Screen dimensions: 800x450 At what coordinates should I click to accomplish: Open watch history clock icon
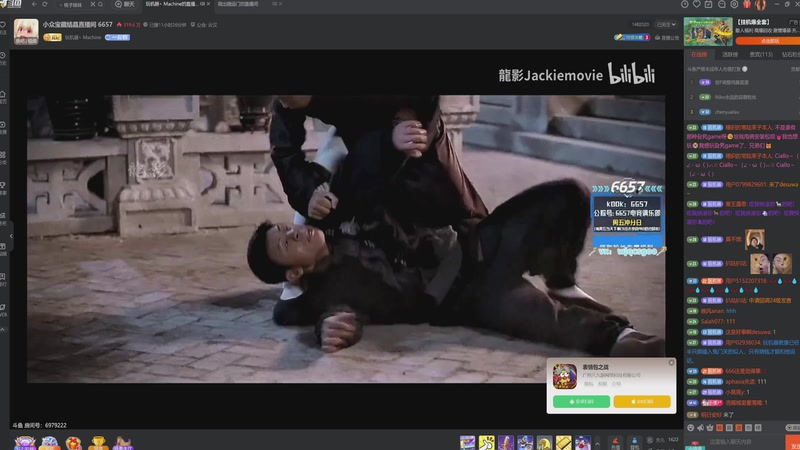pos(685,4)
